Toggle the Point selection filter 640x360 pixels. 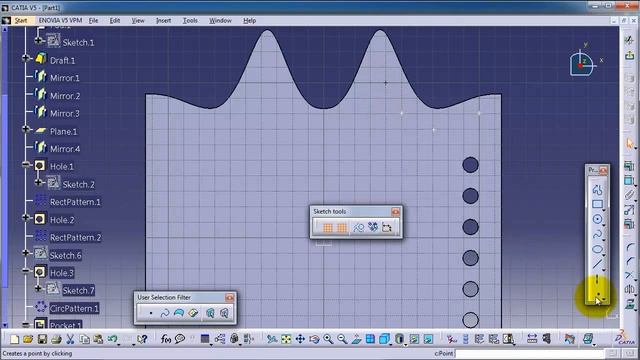(x=151, y=313)
